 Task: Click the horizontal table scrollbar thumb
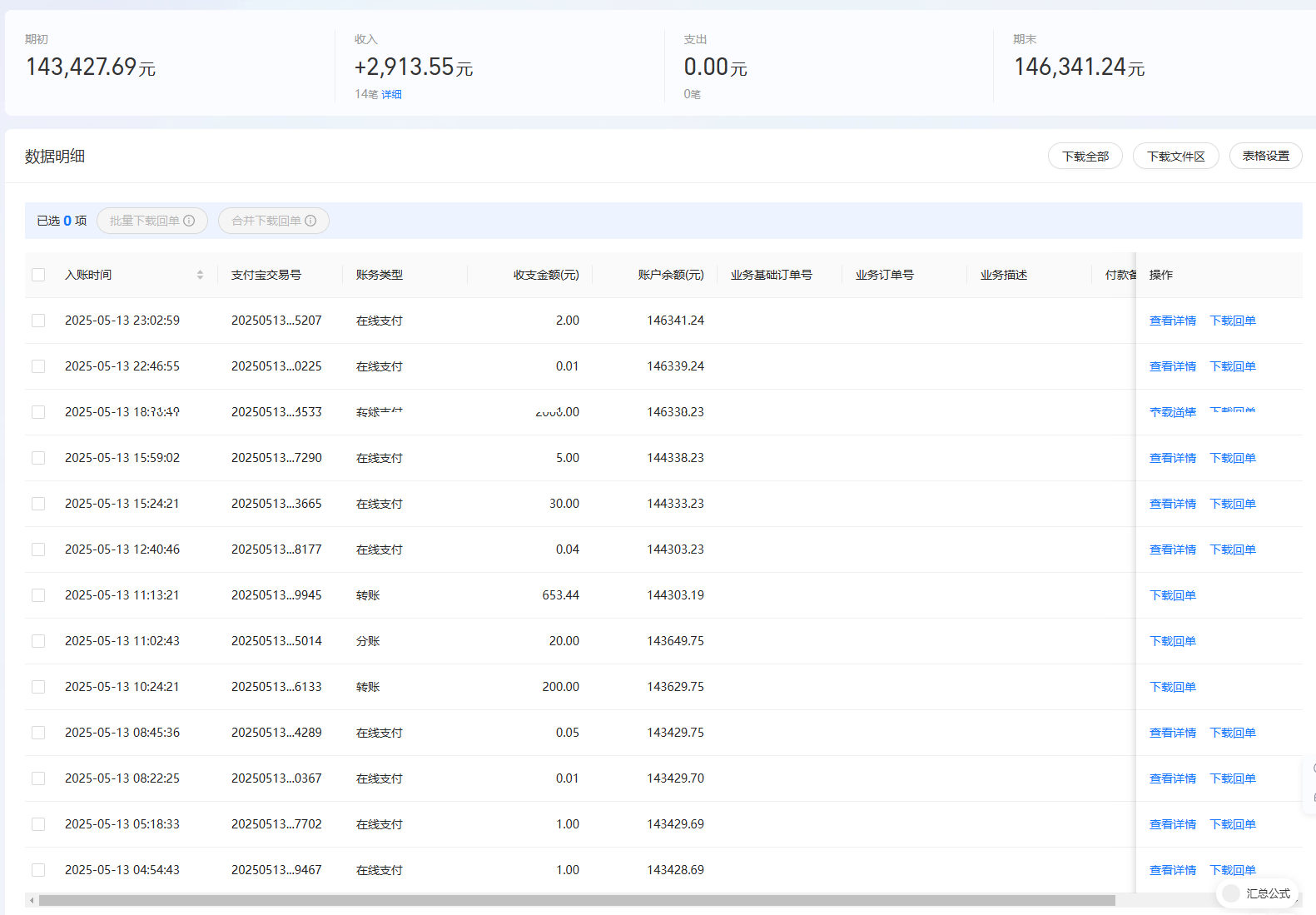(577, 900)
